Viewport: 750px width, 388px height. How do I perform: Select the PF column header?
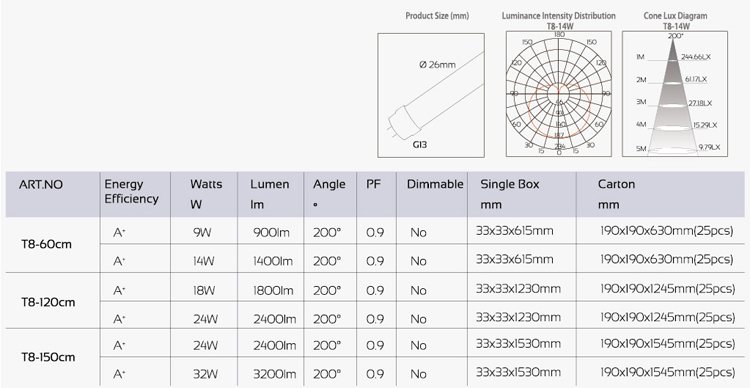373,184
